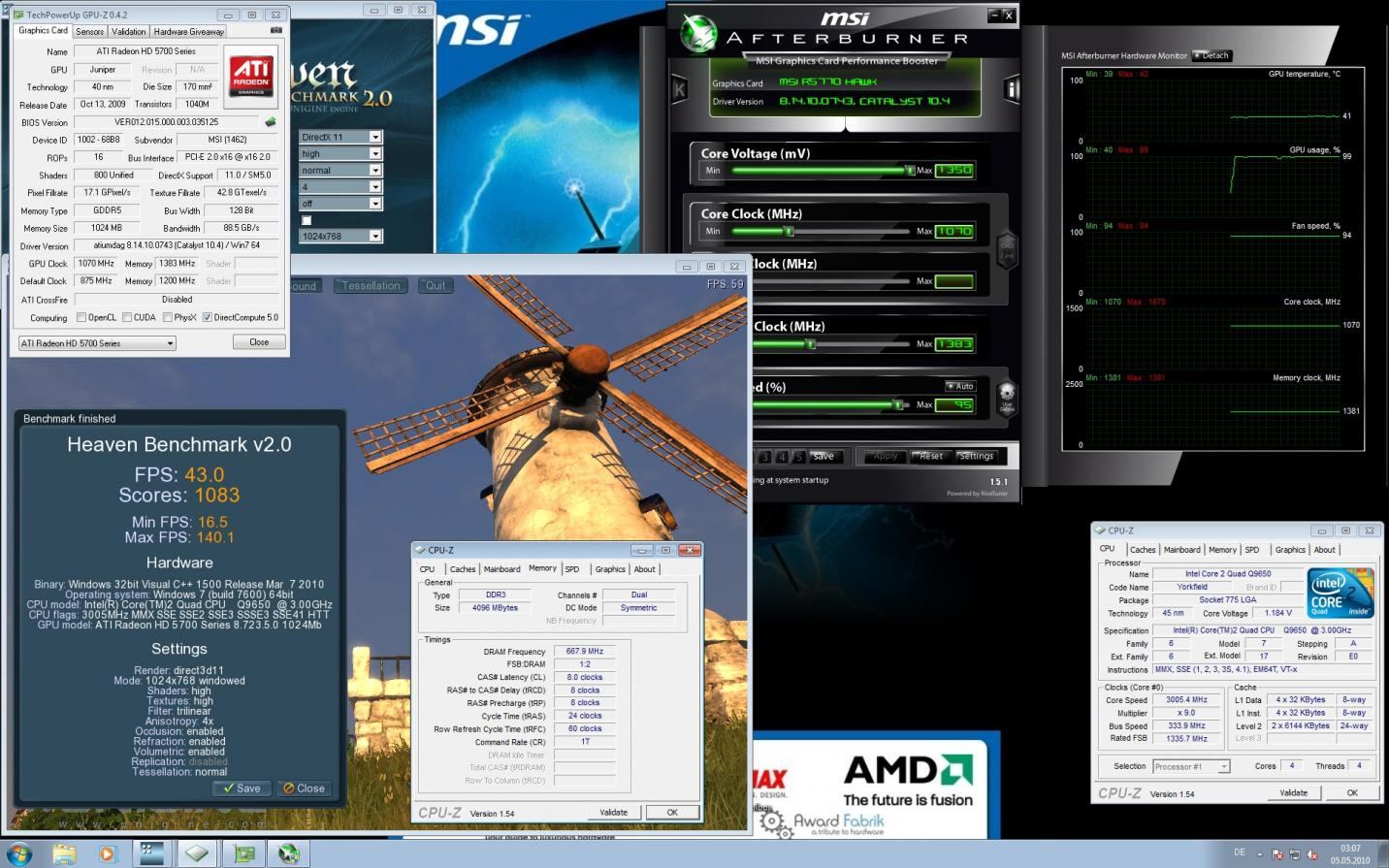This screenshot has height=868, width=1389.
Task: Click Validate in memory CPU-Z window
Action: click(x=614, y=813)
